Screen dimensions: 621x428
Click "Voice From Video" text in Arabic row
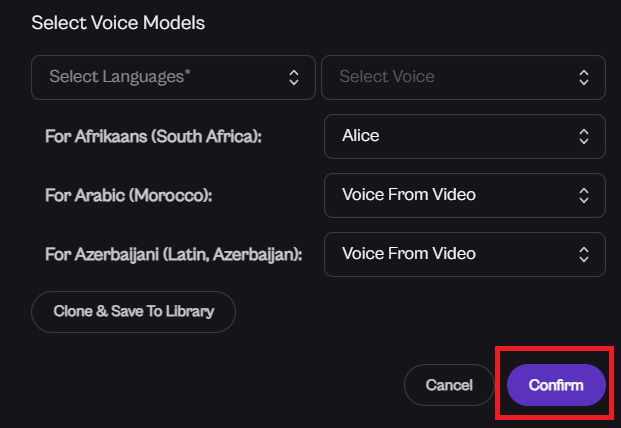tap(408, 195)
